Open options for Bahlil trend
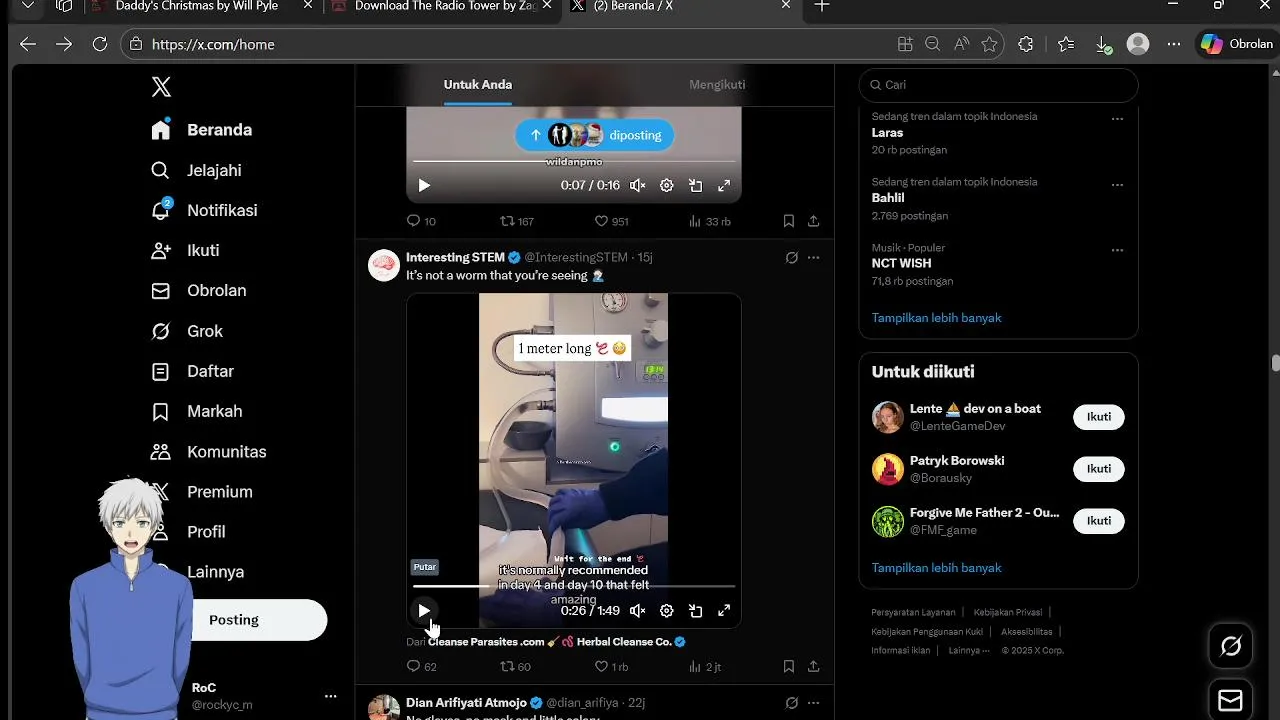 pos(1118,185)
